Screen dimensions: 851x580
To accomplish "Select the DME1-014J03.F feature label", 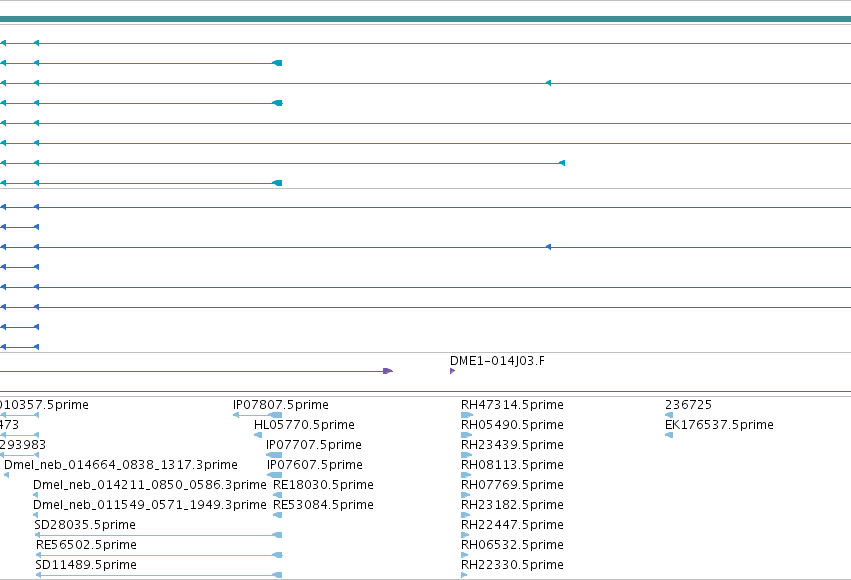I will (497, 361).
